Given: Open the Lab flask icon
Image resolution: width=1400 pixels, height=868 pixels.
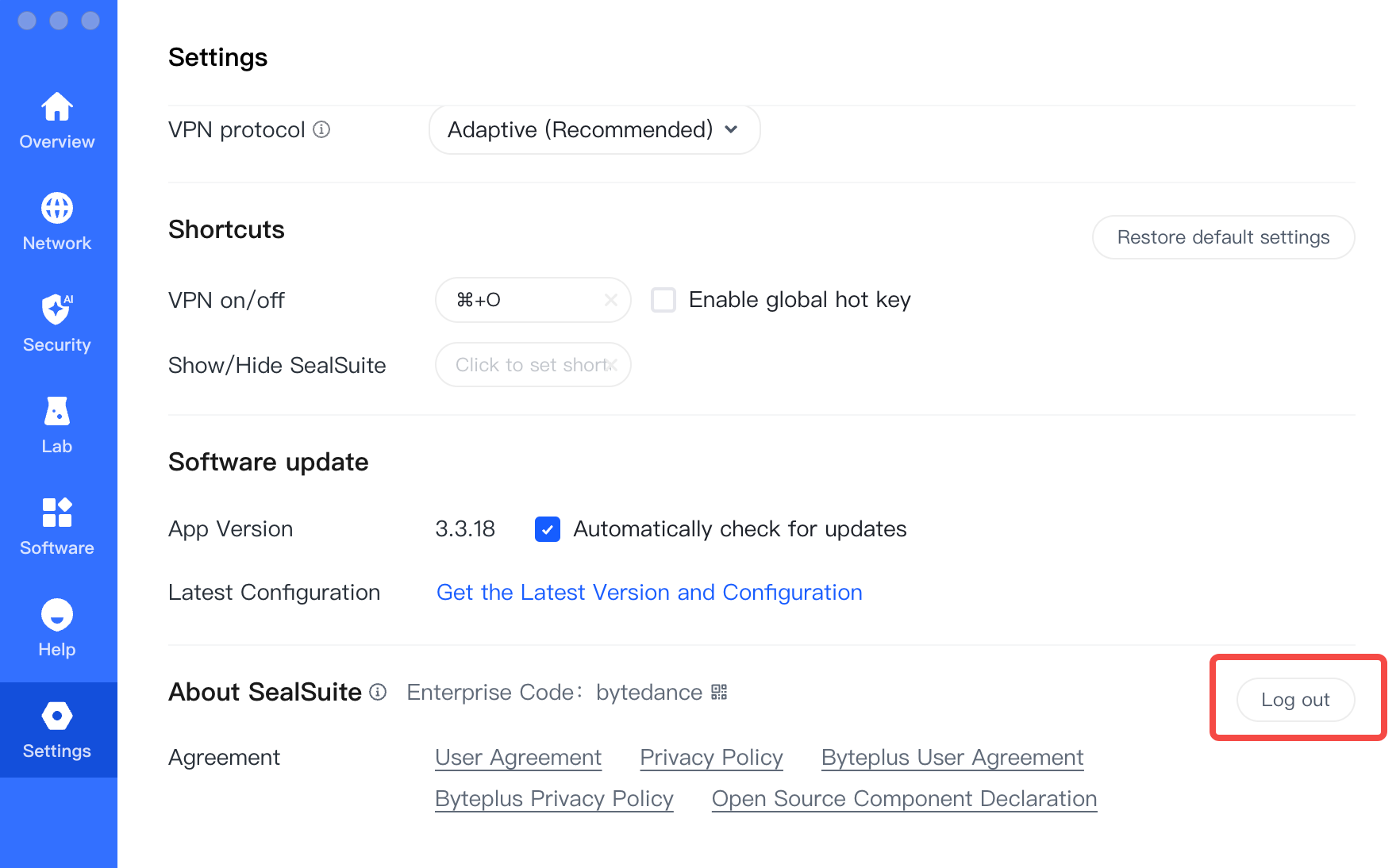Looking at the screenshot, I should [x=57, y=411].
